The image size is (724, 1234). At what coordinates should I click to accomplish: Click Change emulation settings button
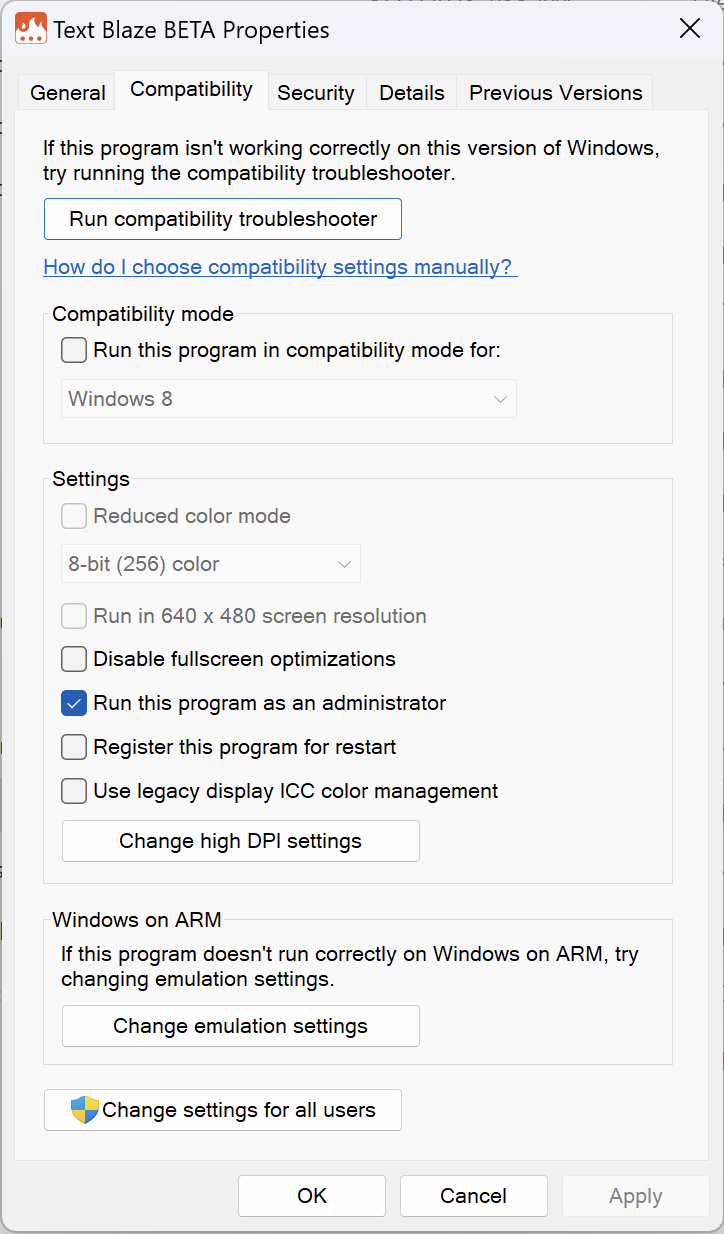coord(241,1026)
